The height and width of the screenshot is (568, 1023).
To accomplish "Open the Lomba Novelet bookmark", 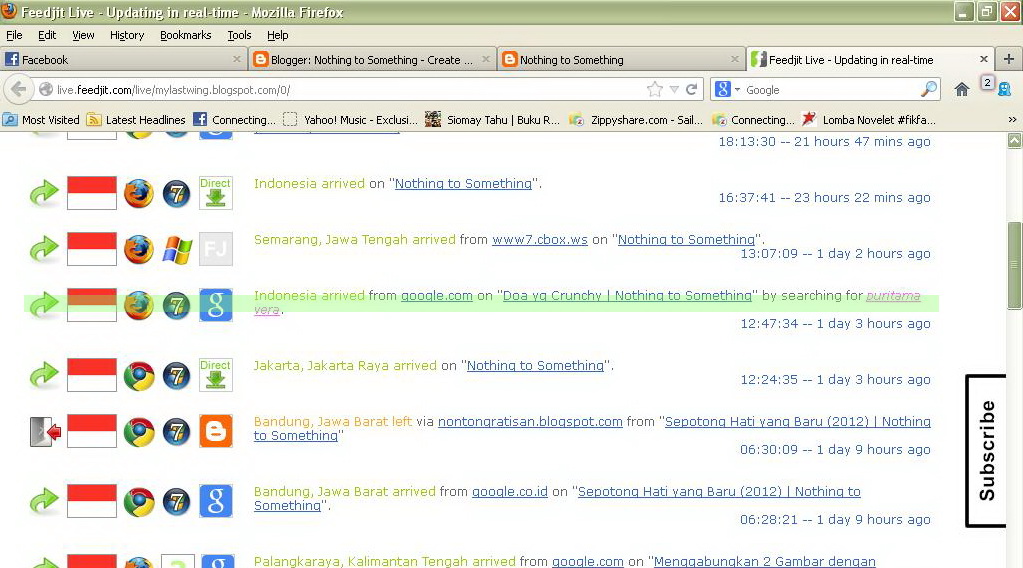I will click(869, 119).
